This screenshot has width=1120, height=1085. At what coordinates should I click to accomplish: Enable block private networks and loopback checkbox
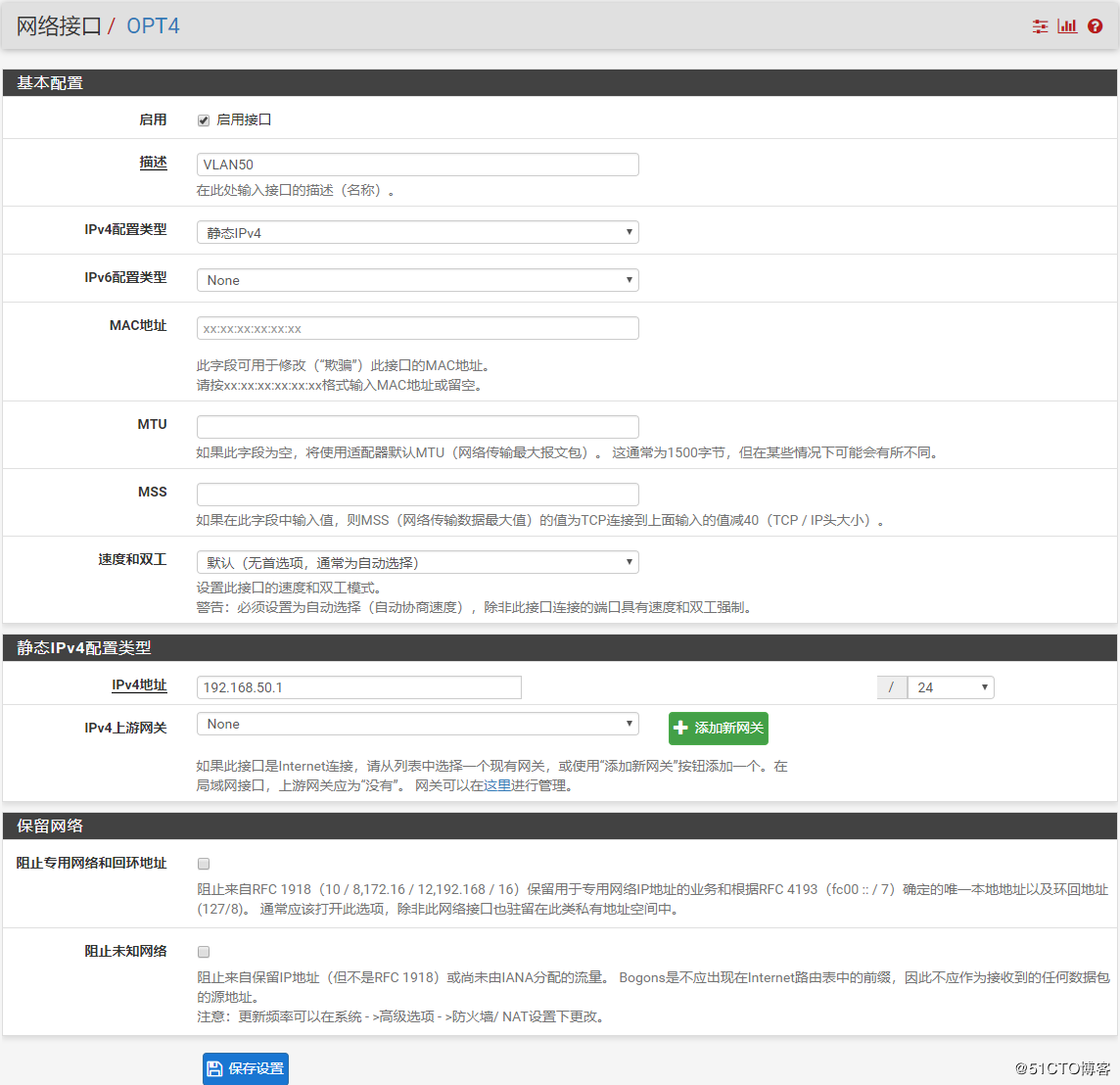pos(204,864)
